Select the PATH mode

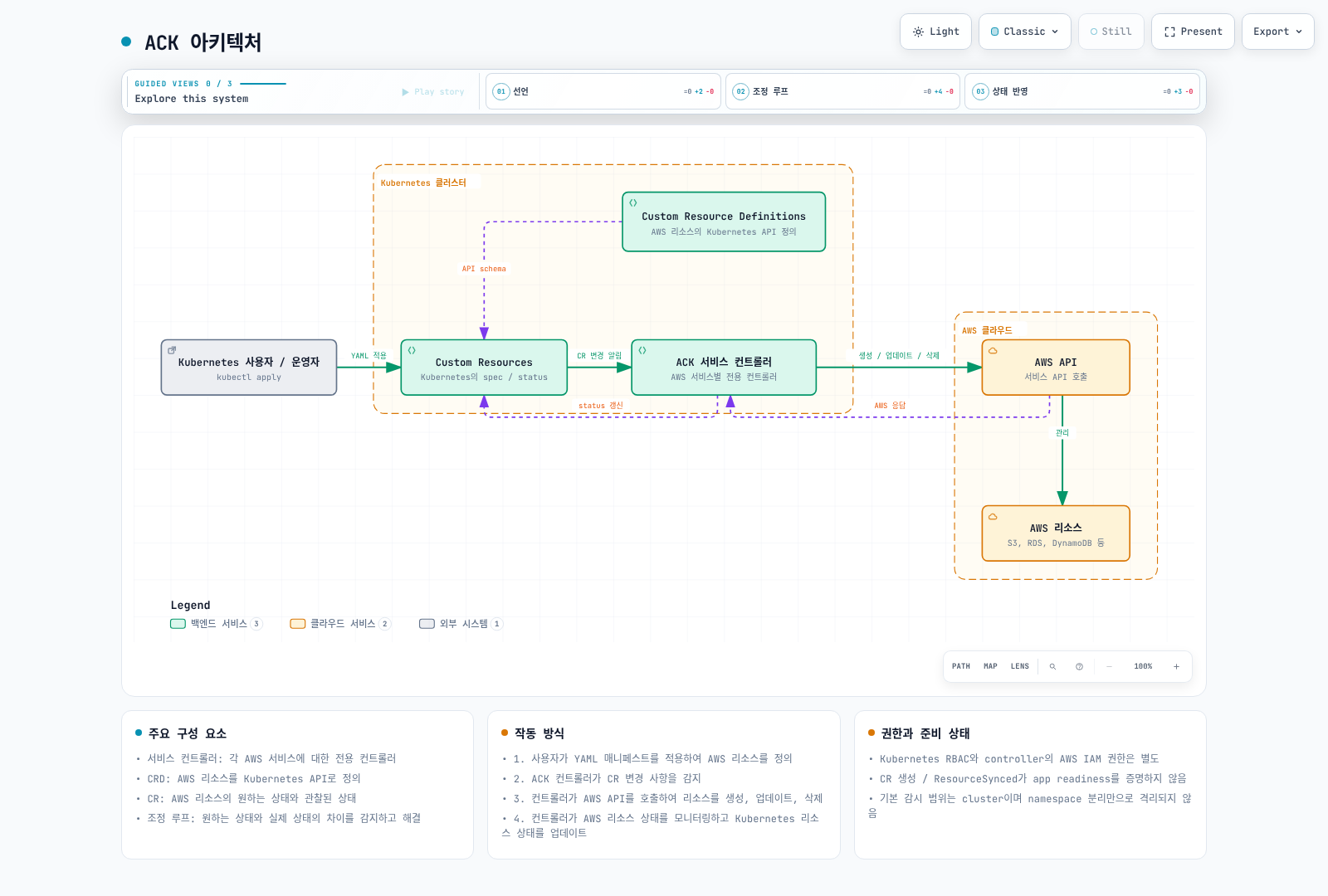pos(961,666)
